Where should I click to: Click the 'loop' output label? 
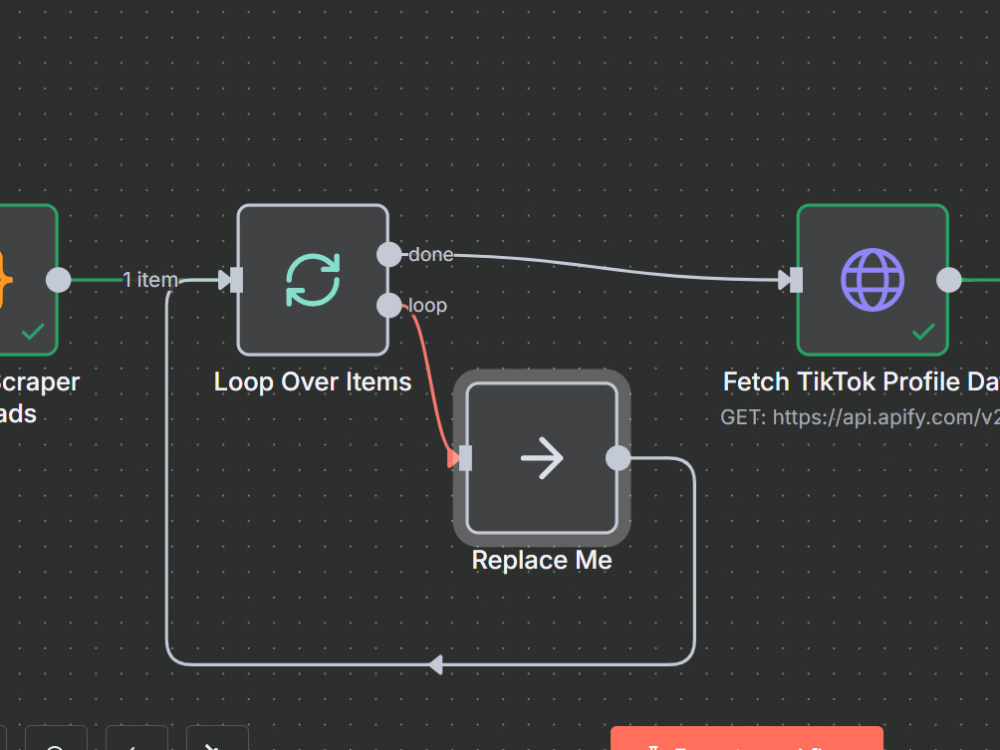point(427,305)
